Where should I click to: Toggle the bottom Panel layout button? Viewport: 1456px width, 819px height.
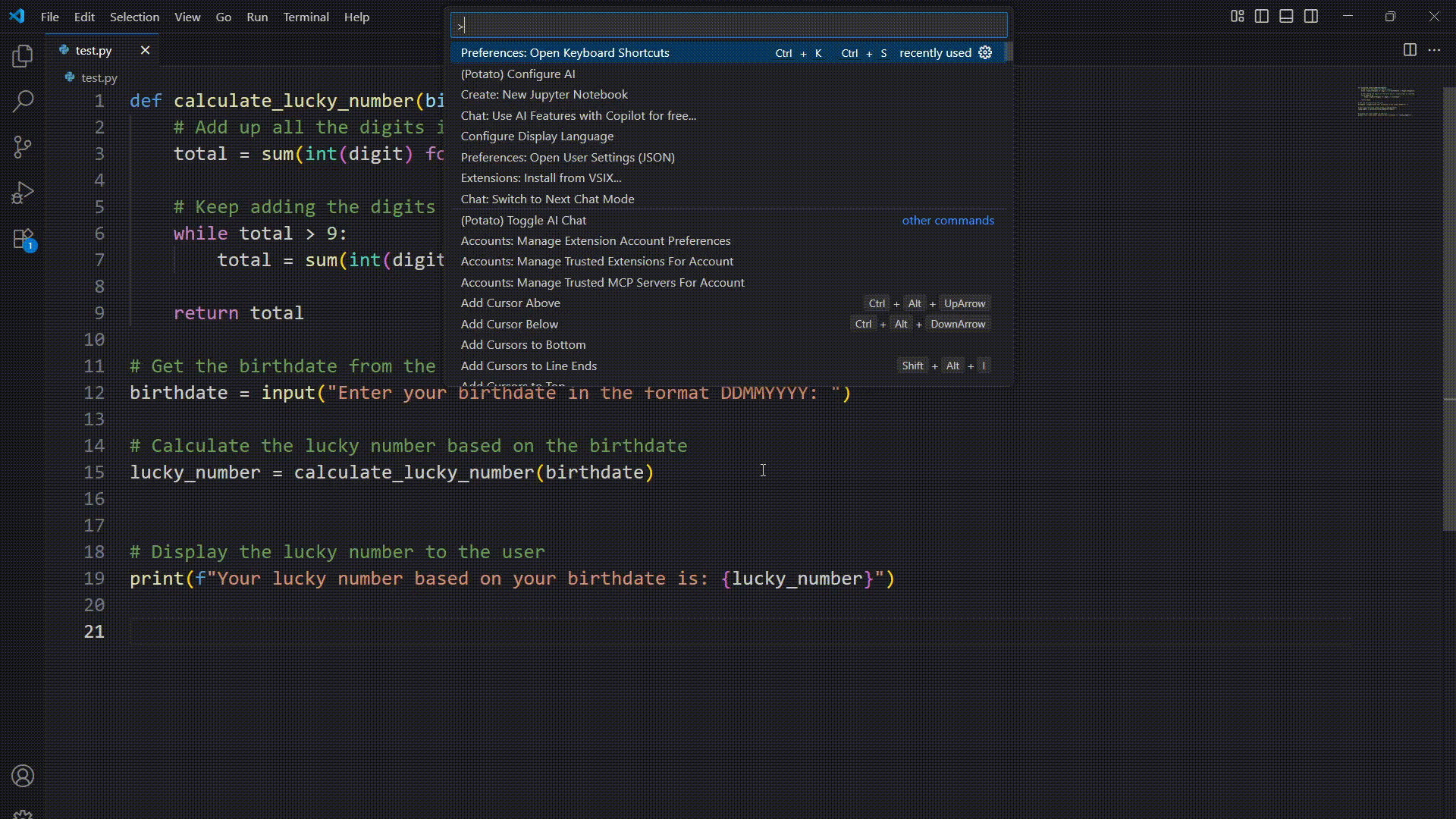click(x=1286, y=16)
